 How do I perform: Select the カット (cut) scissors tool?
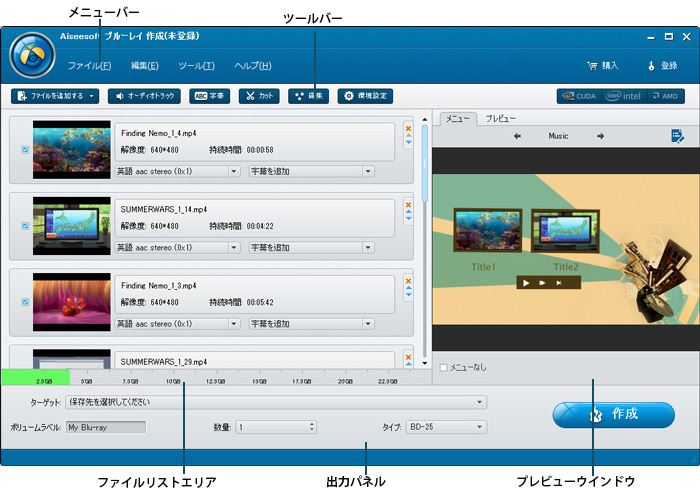click(x=259, y=96)
